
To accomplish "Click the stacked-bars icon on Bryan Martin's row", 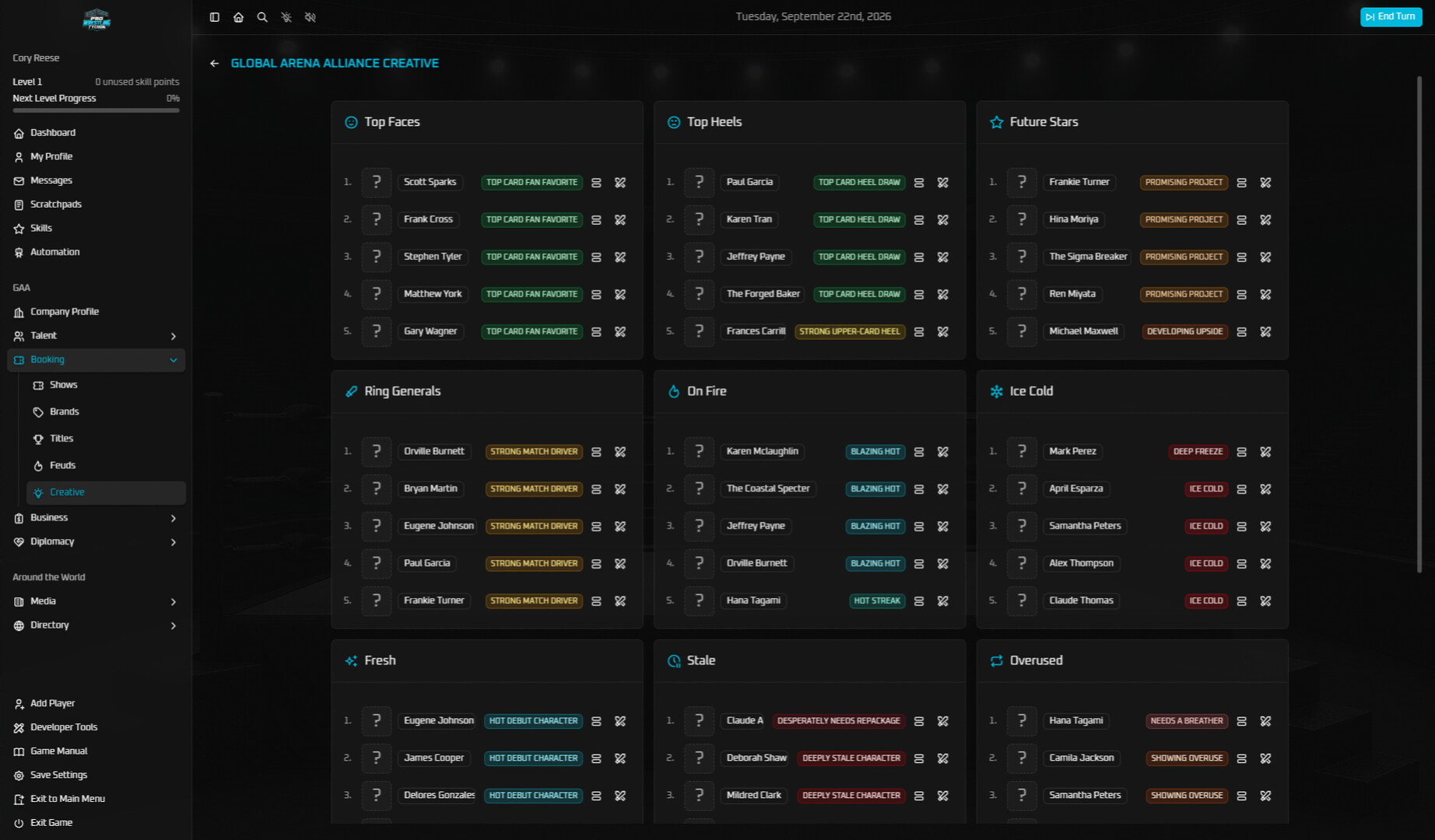I will [x=596, y=489].
